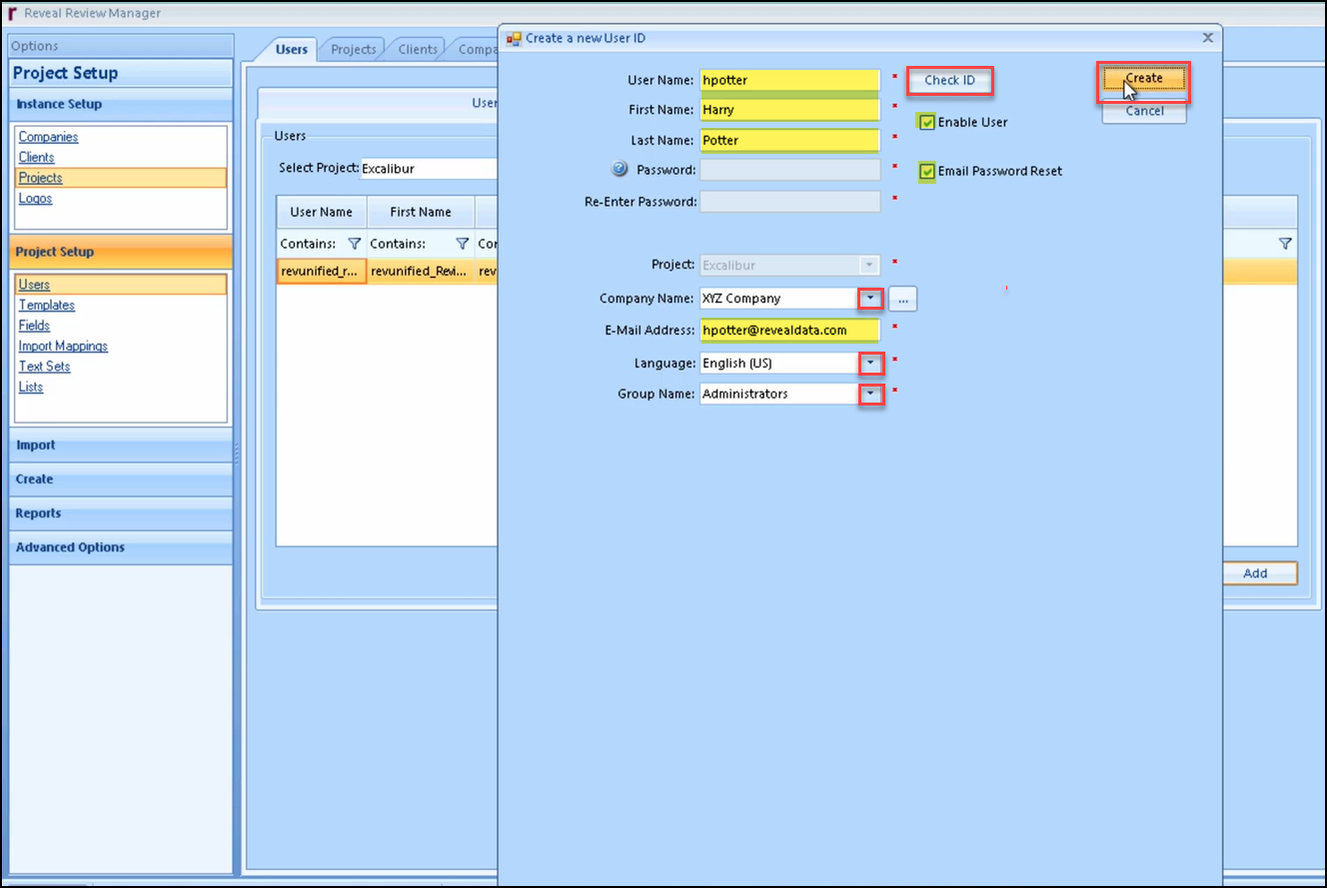
Task: Expand the Reports section in Options
Action: [x=121, y=514]
